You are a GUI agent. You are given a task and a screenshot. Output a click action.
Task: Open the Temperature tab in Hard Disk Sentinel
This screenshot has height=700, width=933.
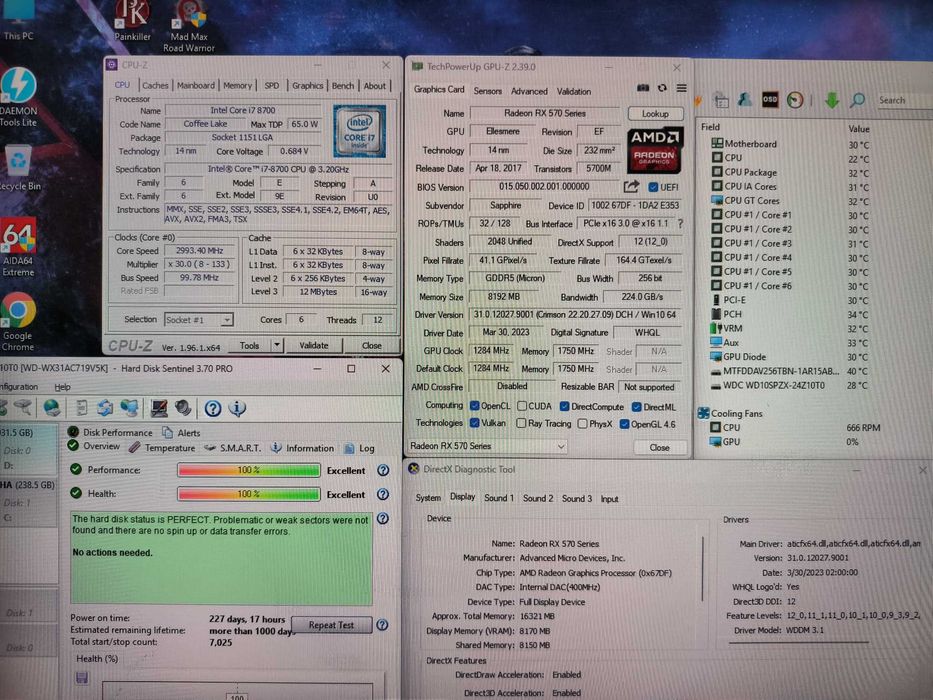point(162,448)
